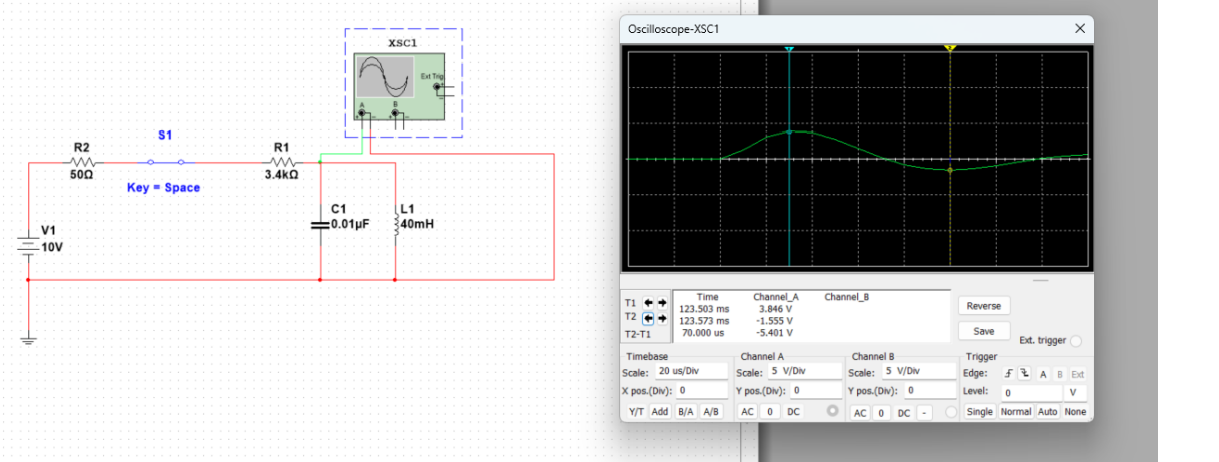The width and height of the screenshot is (1219, 462).
Task: Click the X pos.(Div) field
Action: (x=700, y=390)
